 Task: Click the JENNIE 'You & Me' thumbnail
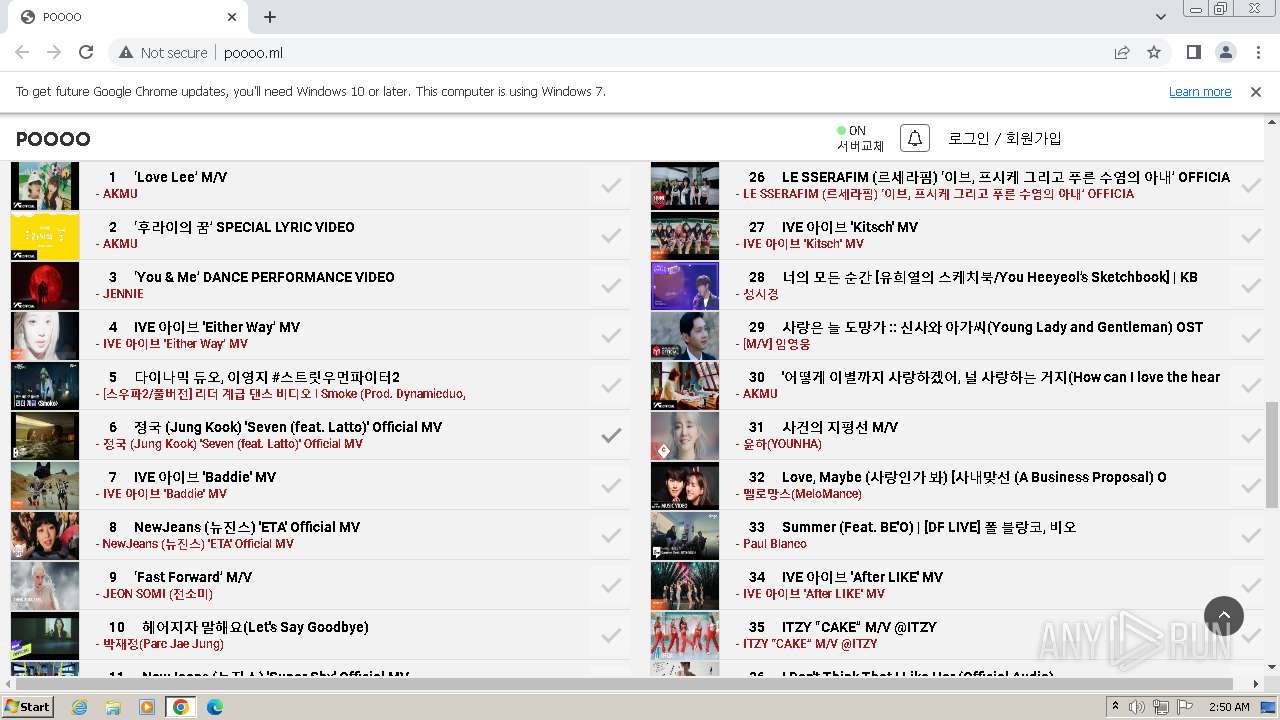[45, 285]
